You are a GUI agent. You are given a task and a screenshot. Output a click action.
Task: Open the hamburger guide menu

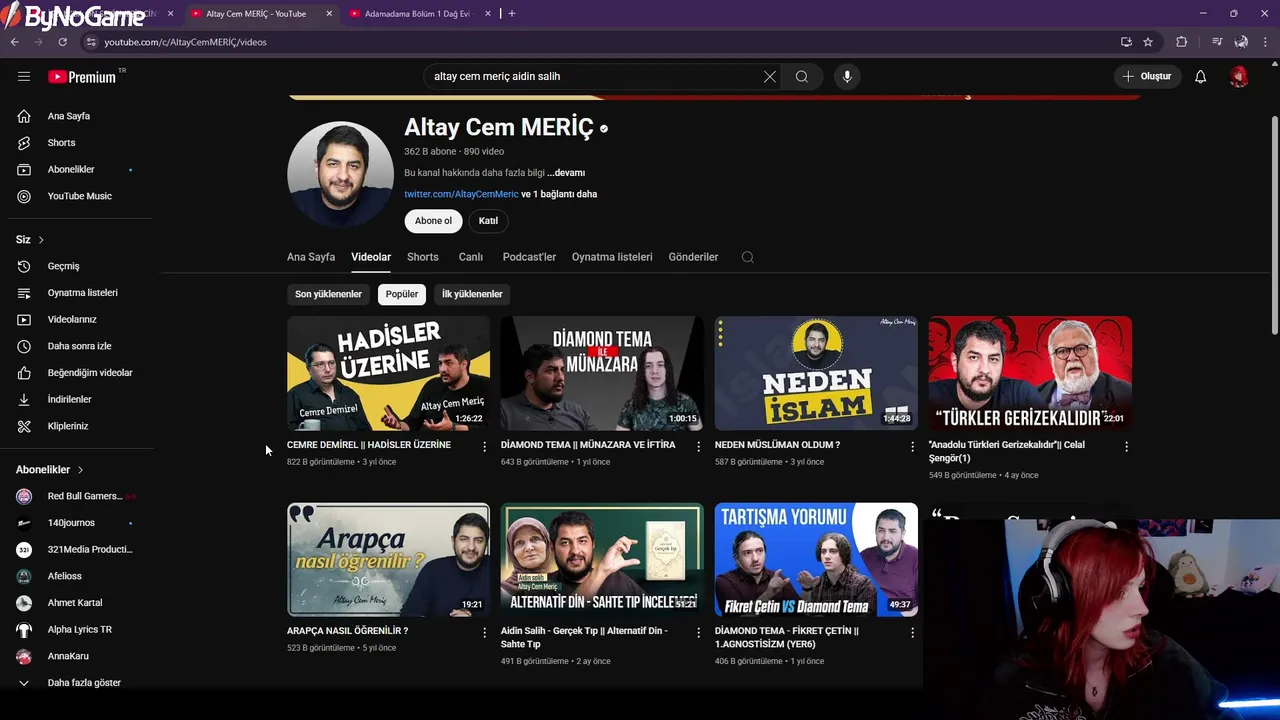[24, 76]
